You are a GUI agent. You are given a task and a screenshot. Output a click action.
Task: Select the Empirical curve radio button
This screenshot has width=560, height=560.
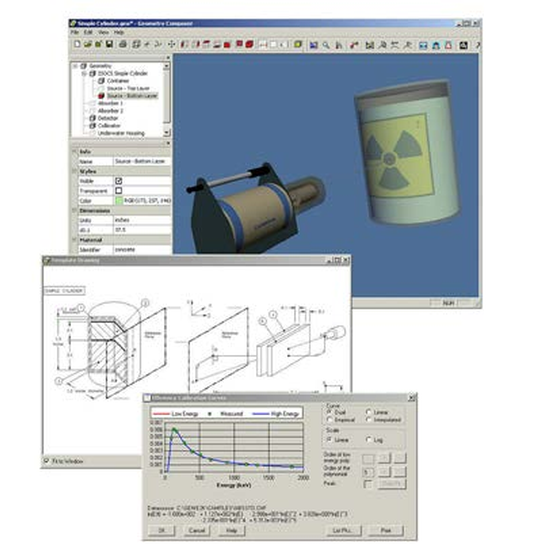coord(329,420)
